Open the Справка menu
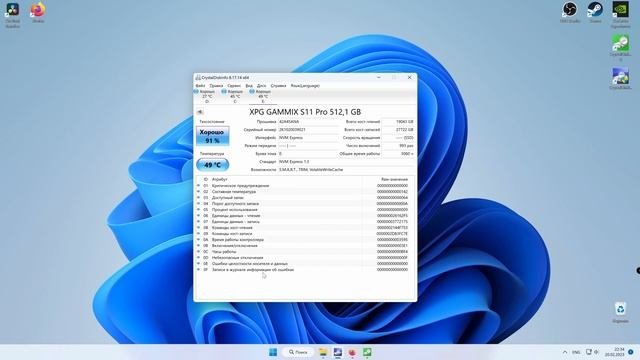Screen dimensions: 640x360 coord(278,86)
